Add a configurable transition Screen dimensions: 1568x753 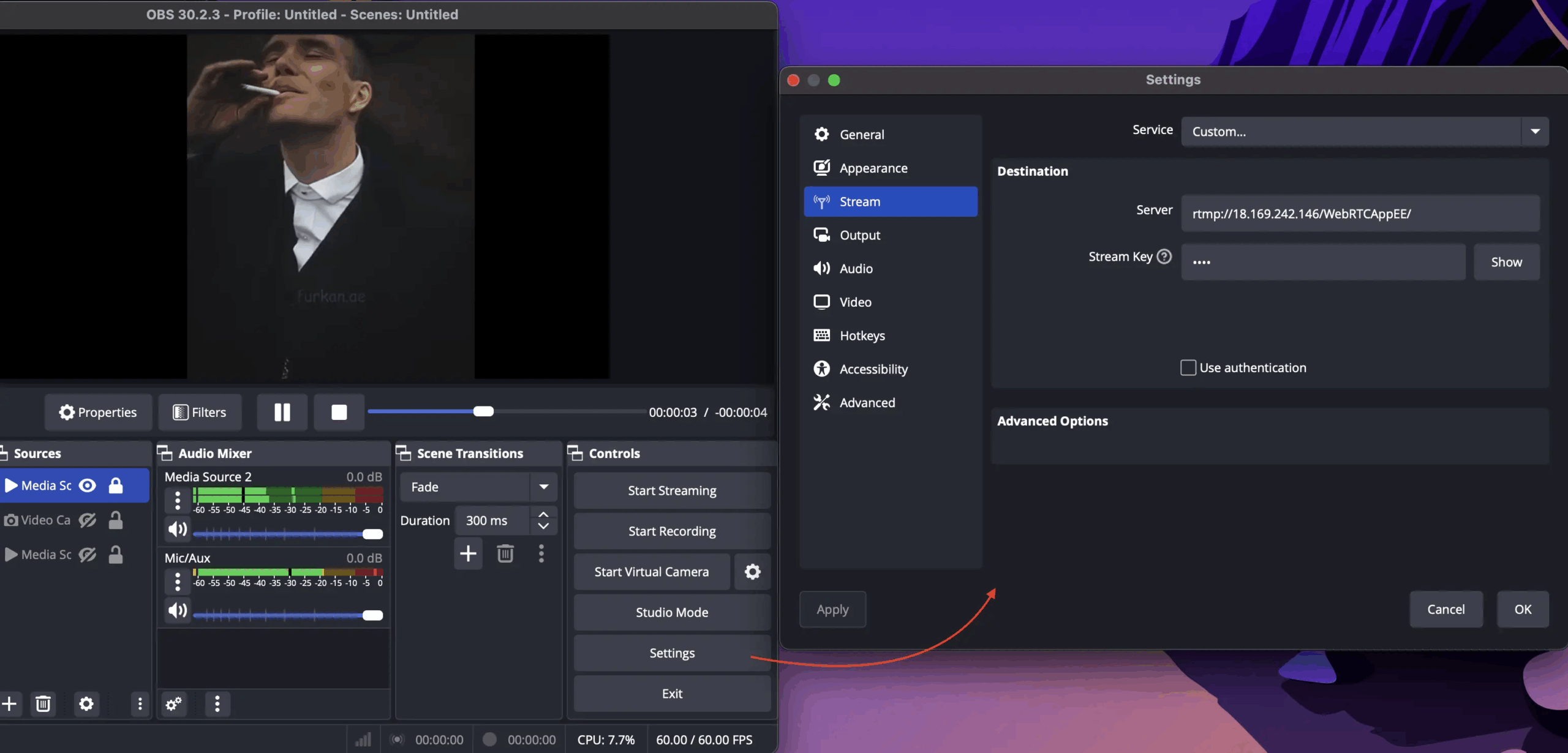[x=468, y=553]
